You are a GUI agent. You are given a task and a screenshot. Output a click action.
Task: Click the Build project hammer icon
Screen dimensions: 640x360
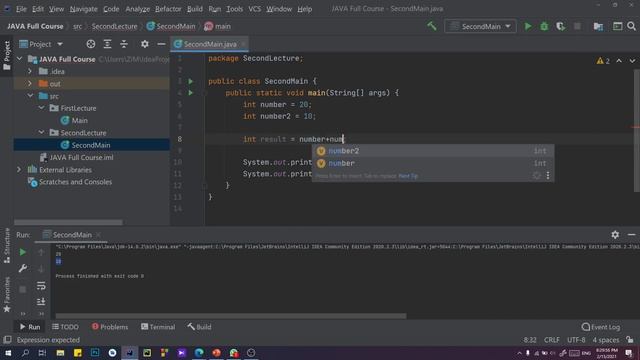coord(432,26)
